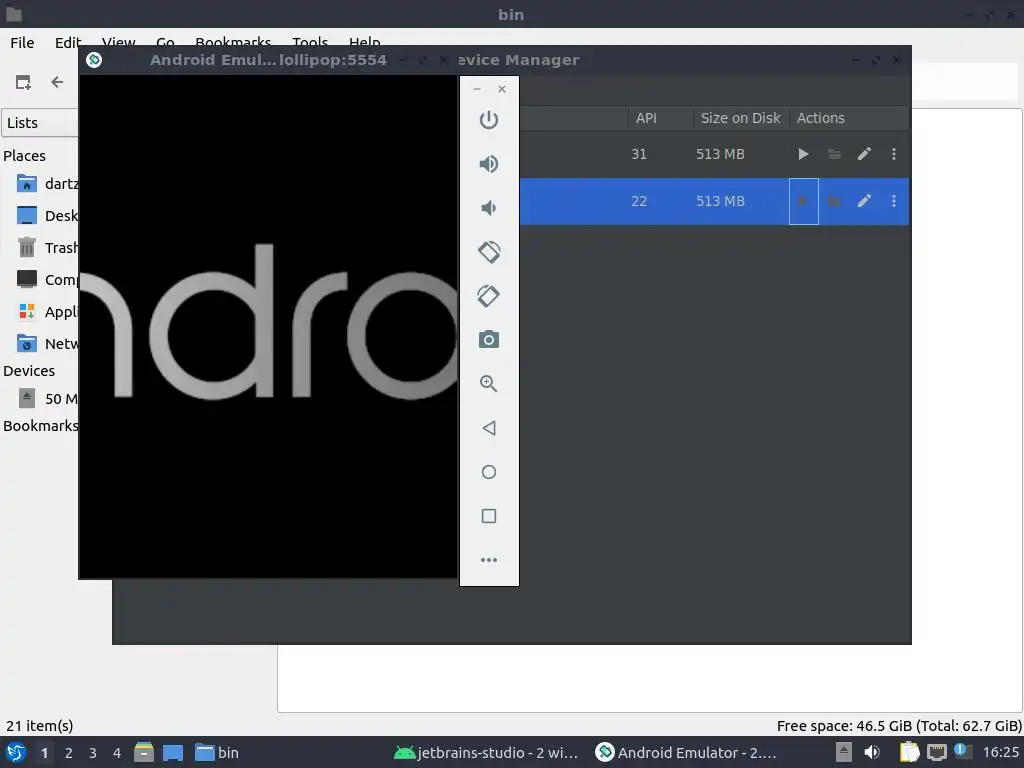This screenshot has width=1024, height=768.
Task: Tap the emulator Back triangle button
Action: [x=488, y=428]
